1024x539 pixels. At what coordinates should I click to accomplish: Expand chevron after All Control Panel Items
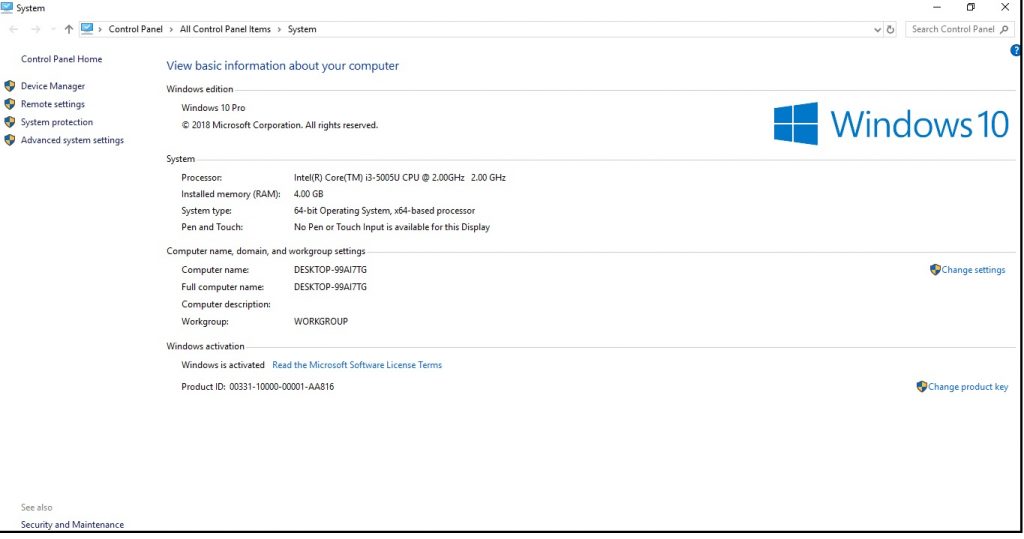tap(280, 29)
